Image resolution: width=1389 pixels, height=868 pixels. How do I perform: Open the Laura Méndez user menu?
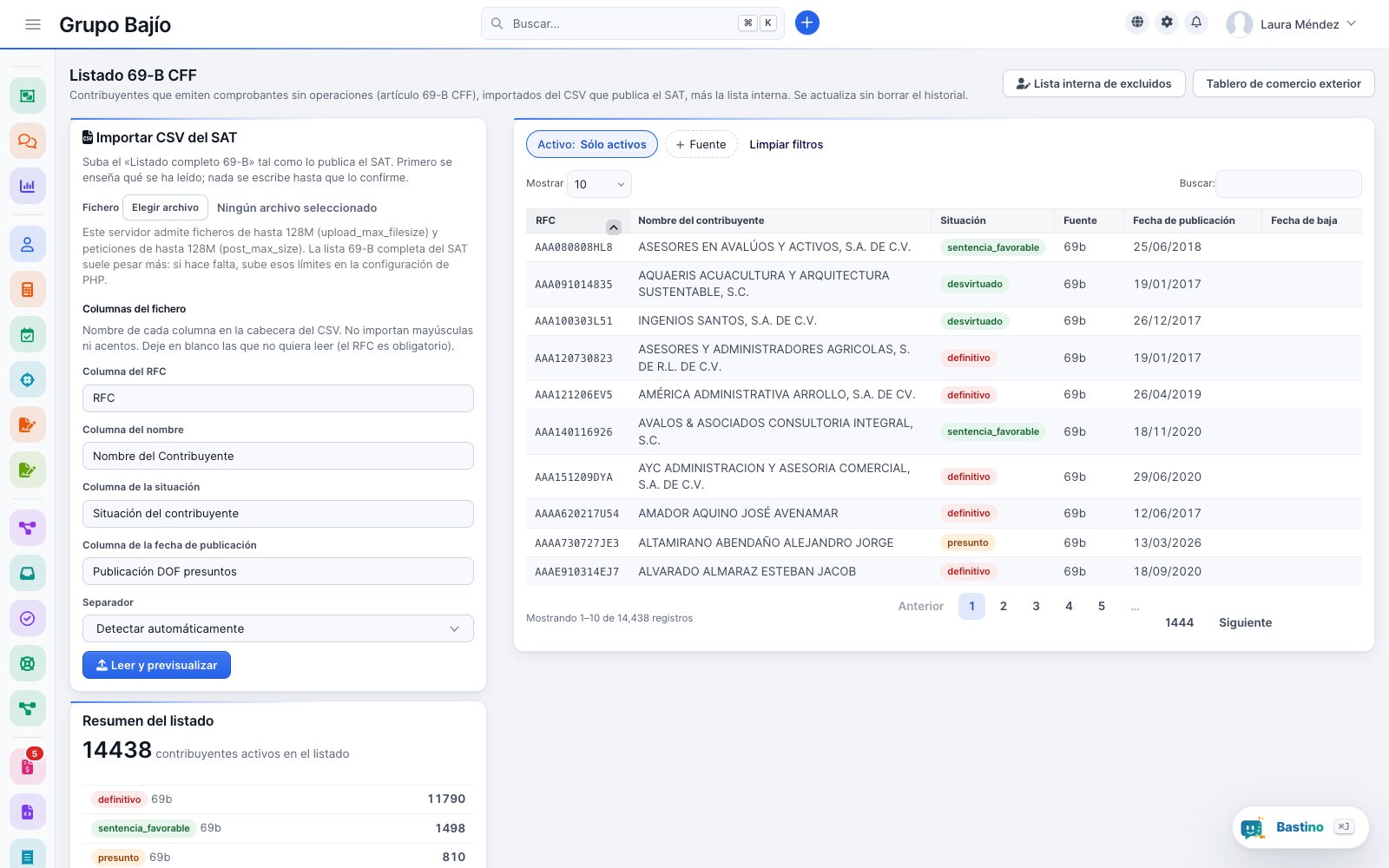[1291, 24]
